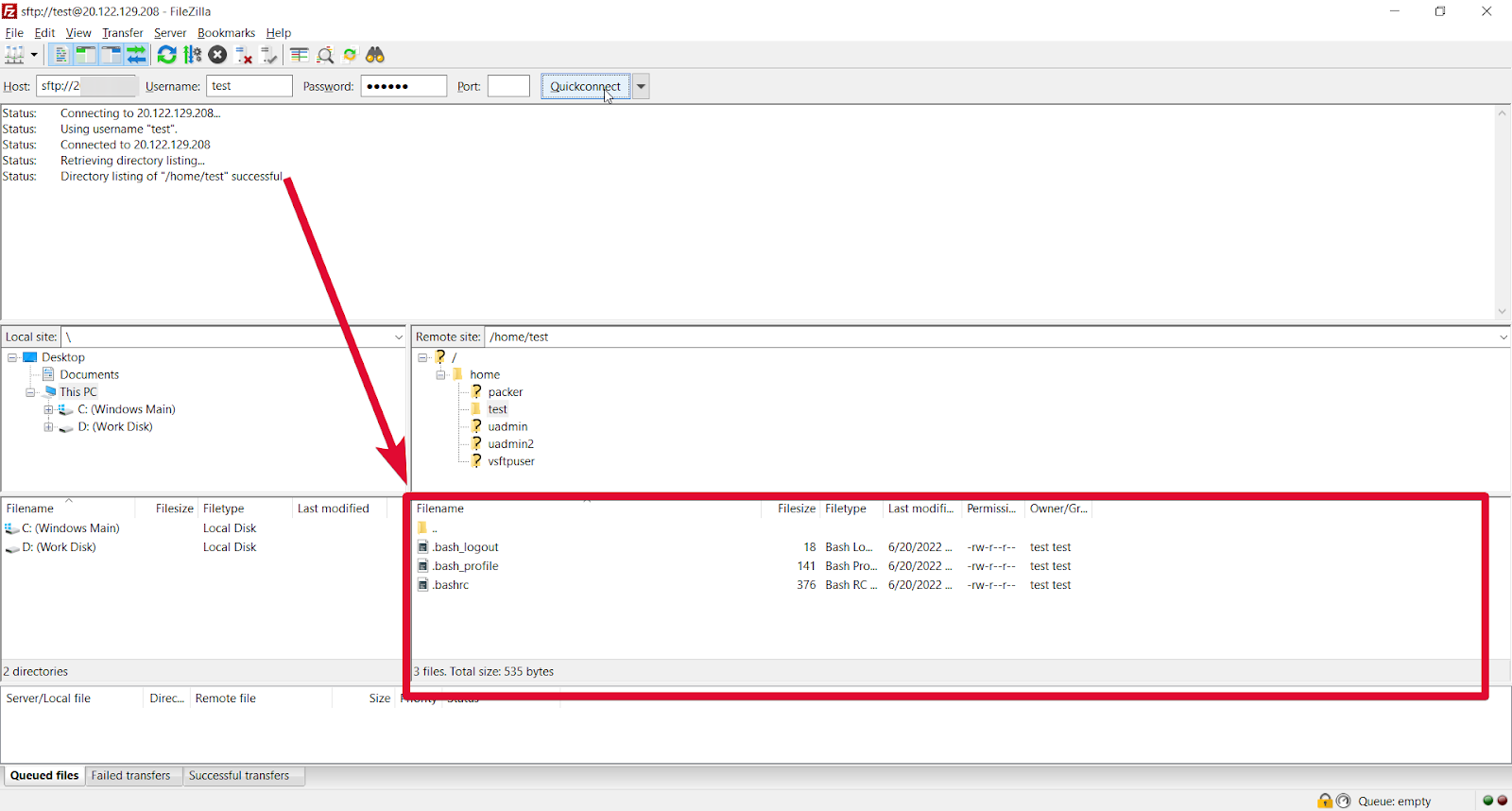Screen dimensions: 1512x811
Task: Open the Help menu
Action: coord(279,32)
